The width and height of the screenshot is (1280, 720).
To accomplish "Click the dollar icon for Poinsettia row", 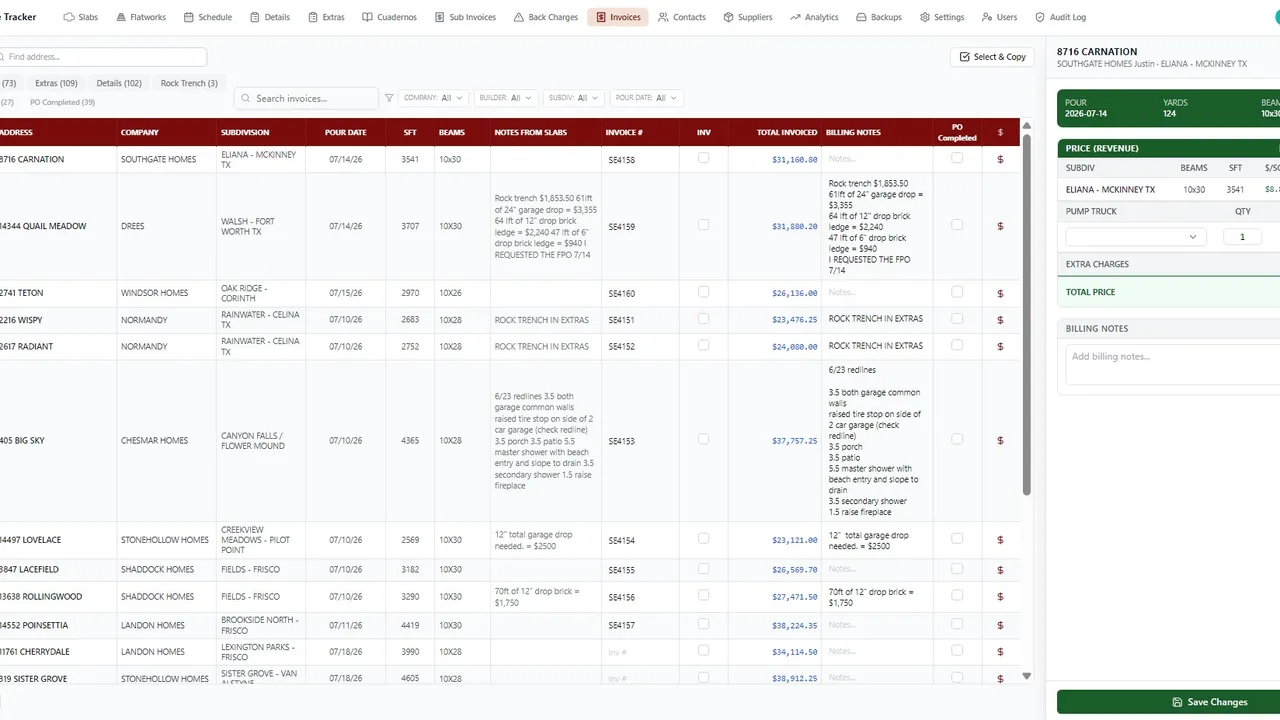I will click(x=1000, y=625).
